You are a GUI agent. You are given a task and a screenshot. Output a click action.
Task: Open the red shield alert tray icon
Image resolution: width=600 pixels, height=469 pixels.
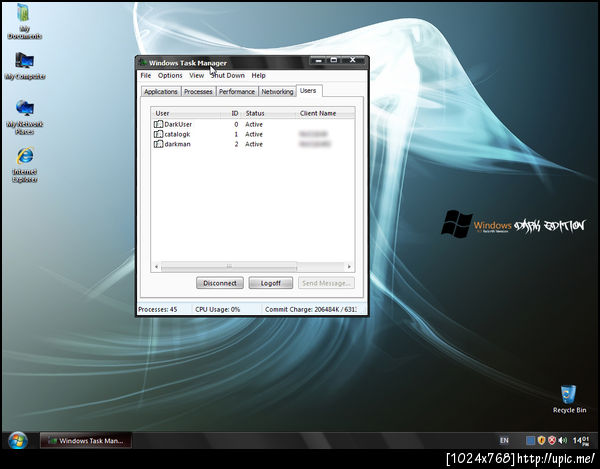(x=551, y=441)
